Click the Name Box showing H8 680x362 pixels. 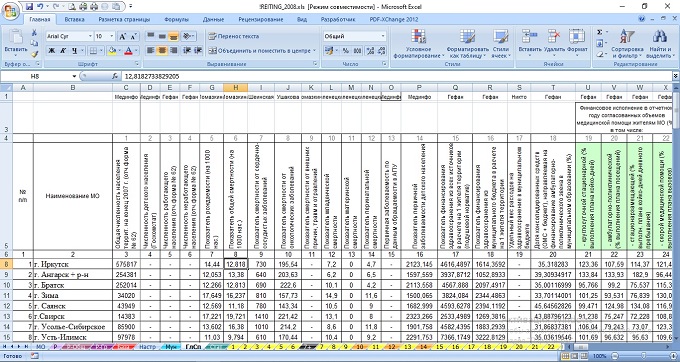tap(37, 76)
